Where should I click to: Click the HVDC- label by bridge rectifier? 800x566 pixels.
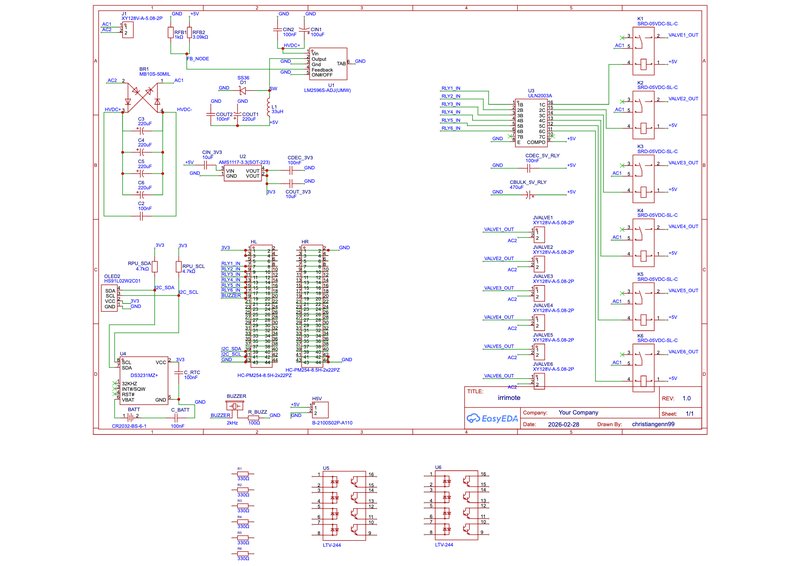click(x=185, y=110)
